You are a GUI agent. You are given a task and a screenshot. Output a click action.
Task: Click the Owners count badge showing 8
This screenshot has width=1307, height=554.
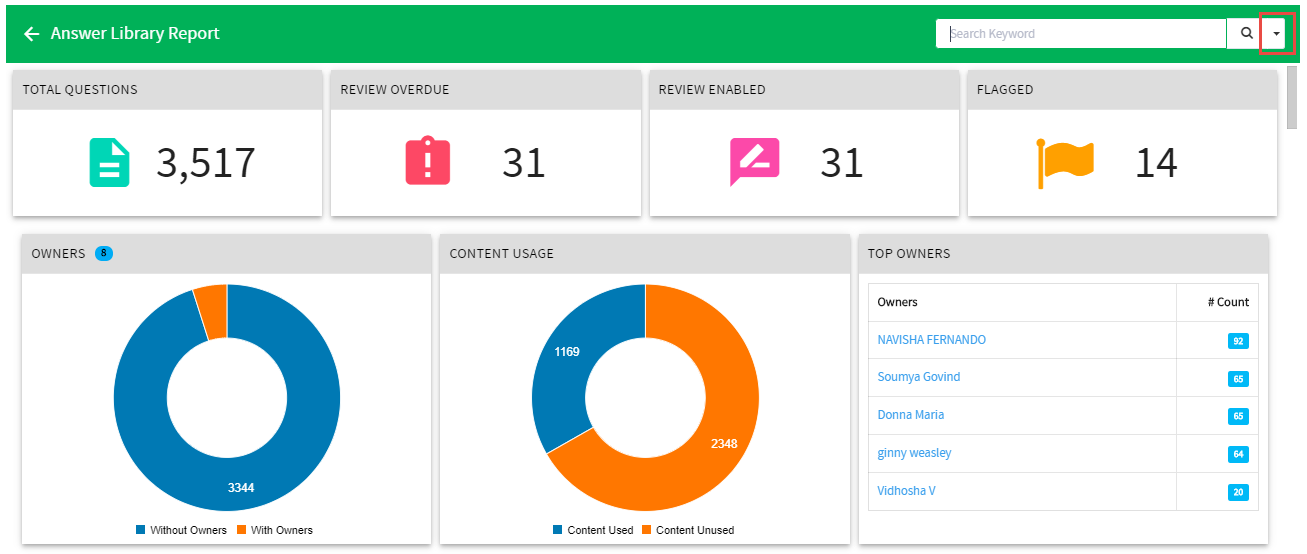[x=104, y=253]
